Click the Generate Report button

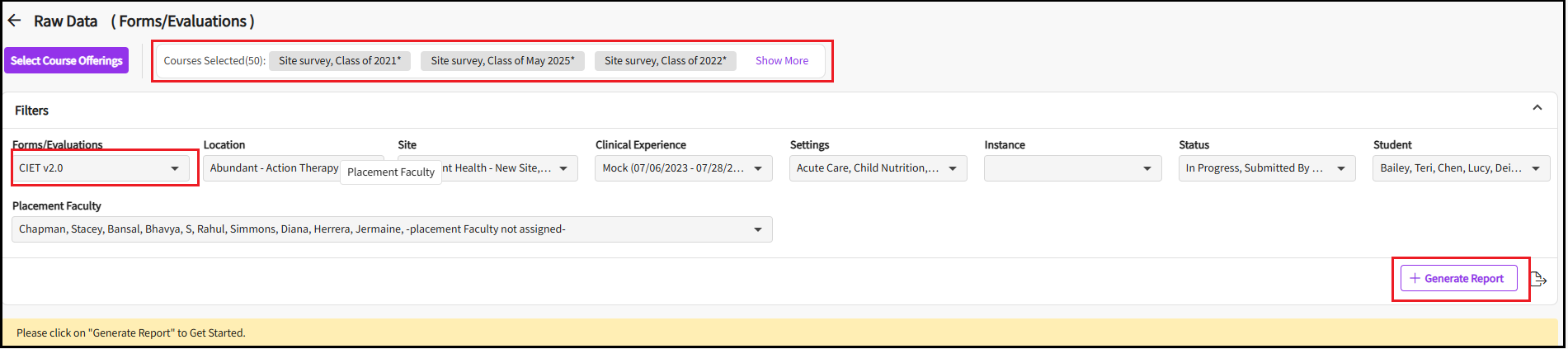coord(1458,279)
